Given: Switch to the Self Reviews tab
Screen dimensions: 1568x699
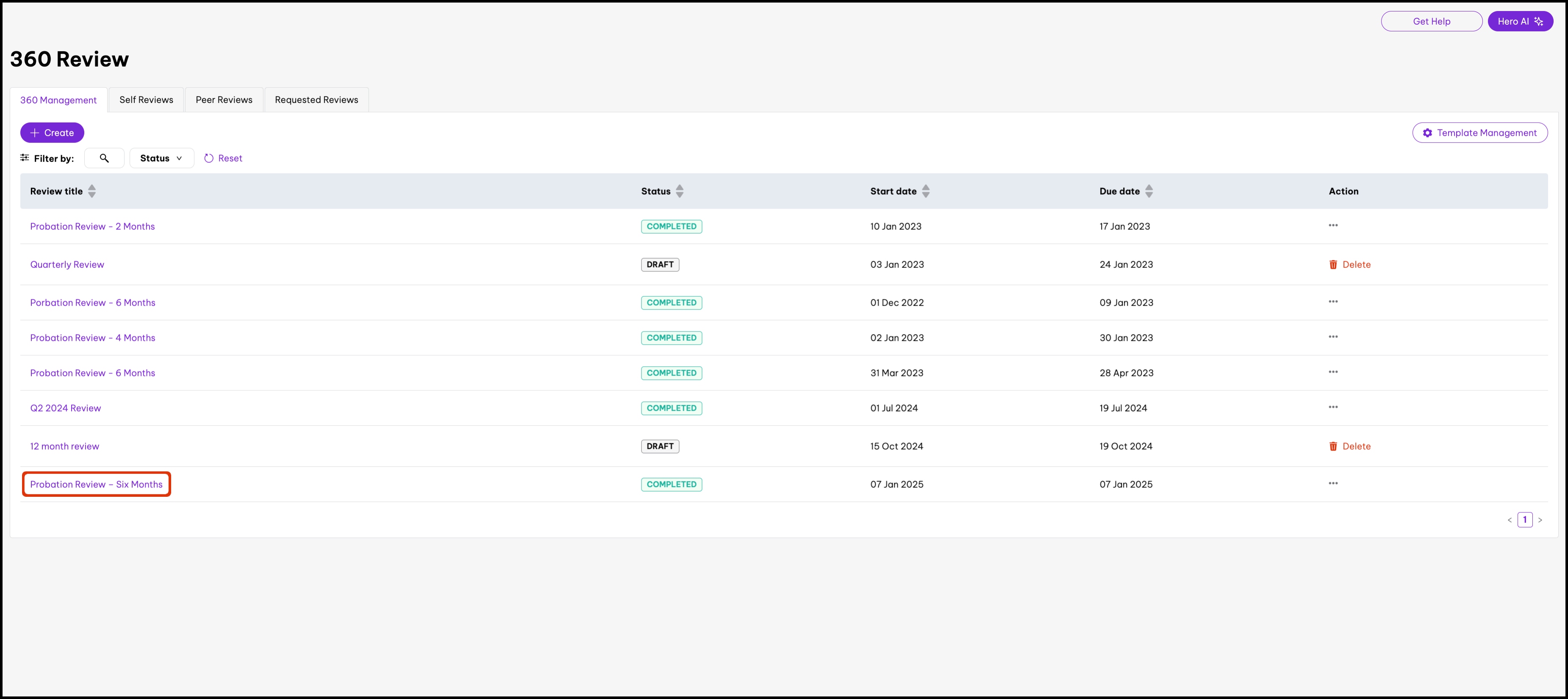Looking at the screenshot, I should click(x=146, y=100).
